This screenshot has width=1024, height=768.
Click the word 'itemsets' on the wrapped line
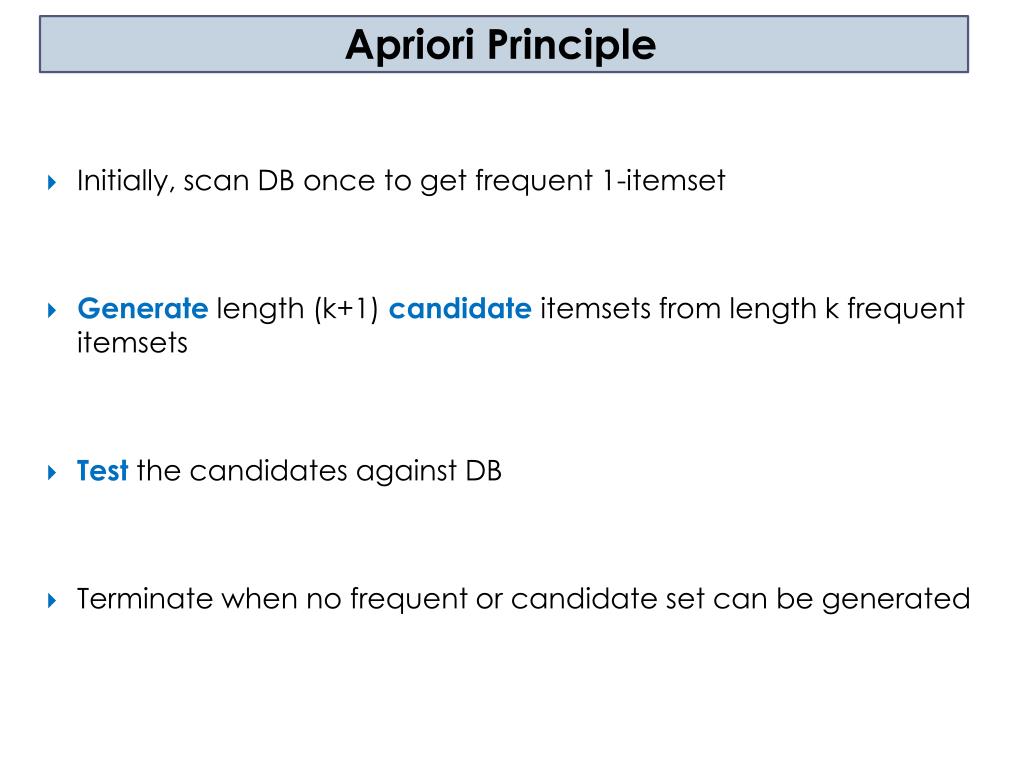click(x=132, y=343)
